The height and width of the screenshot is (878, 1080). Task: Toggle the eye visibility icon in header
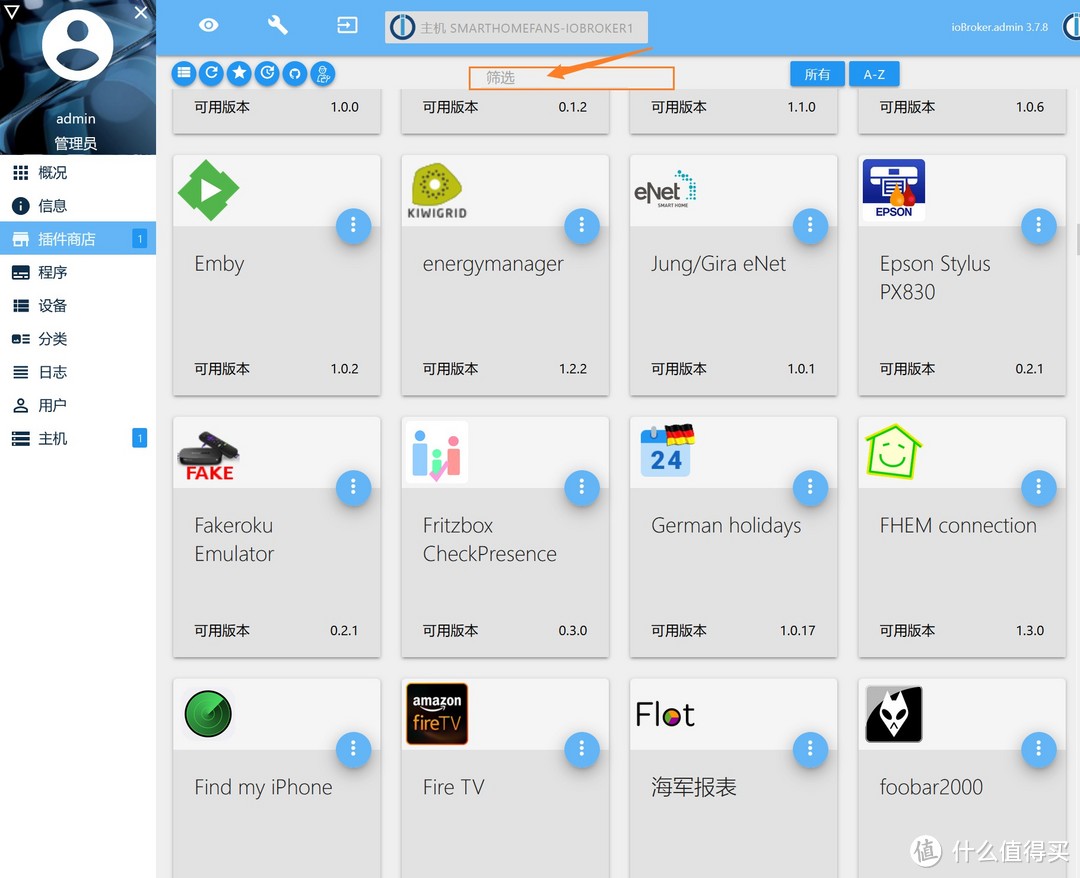tap(209, 25)
